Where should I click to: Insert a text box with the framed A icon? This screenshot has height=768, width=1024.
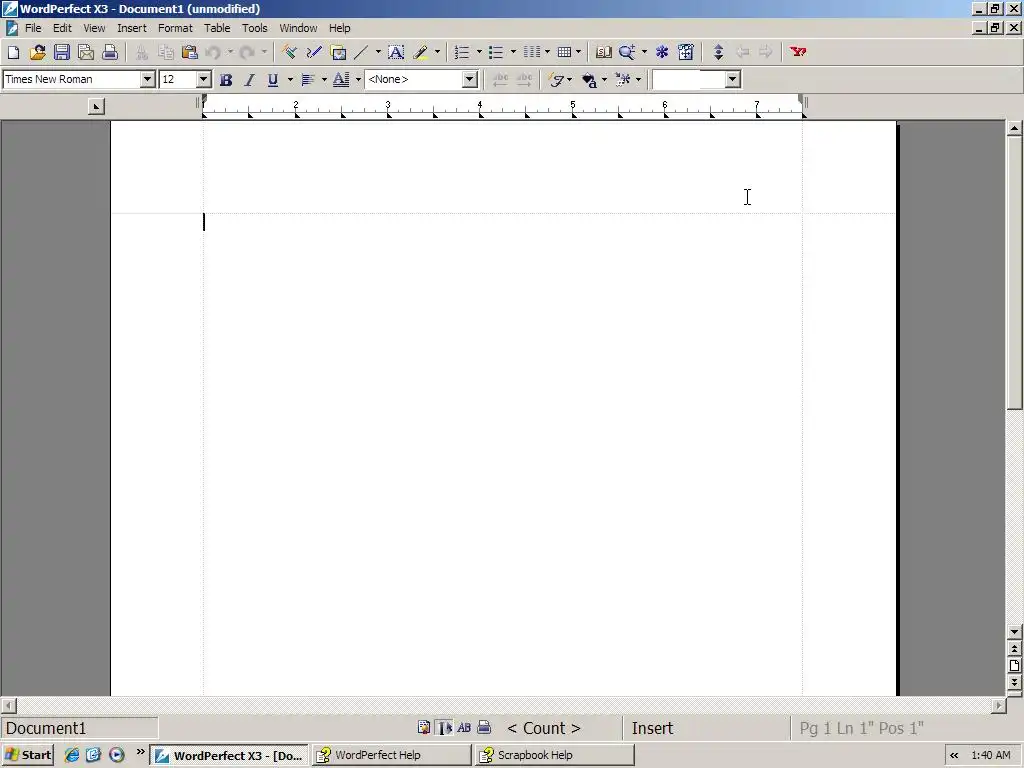[x=396, y=52]
